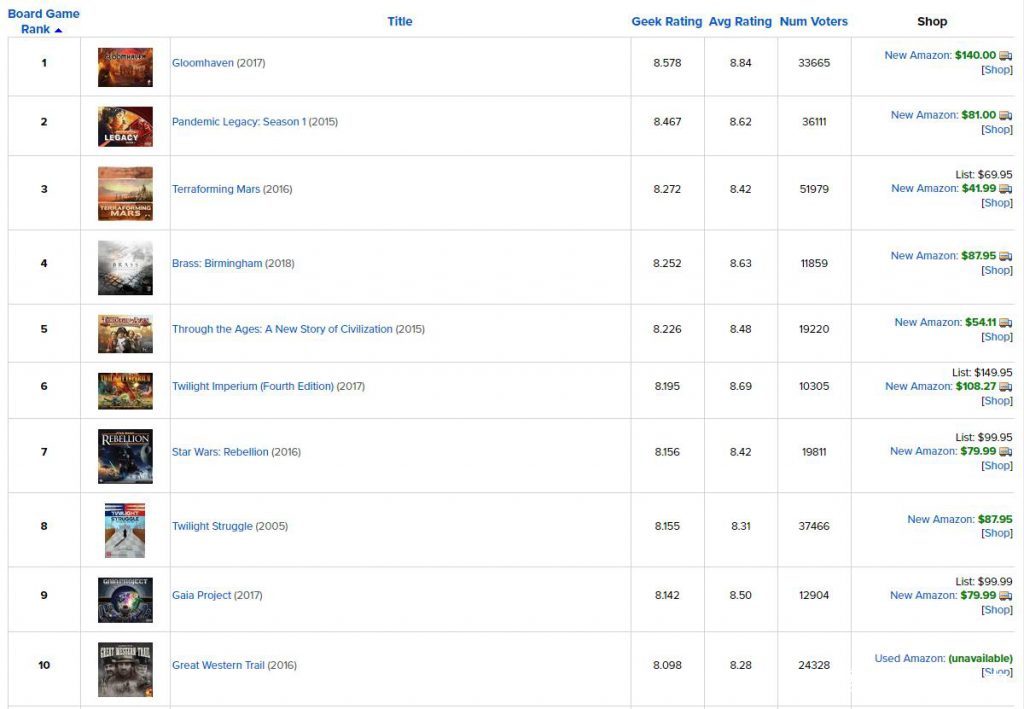1024x709 pixels.
Task: Click the Shop link for Great Western Trail
Action: click(x=997, y=673)
